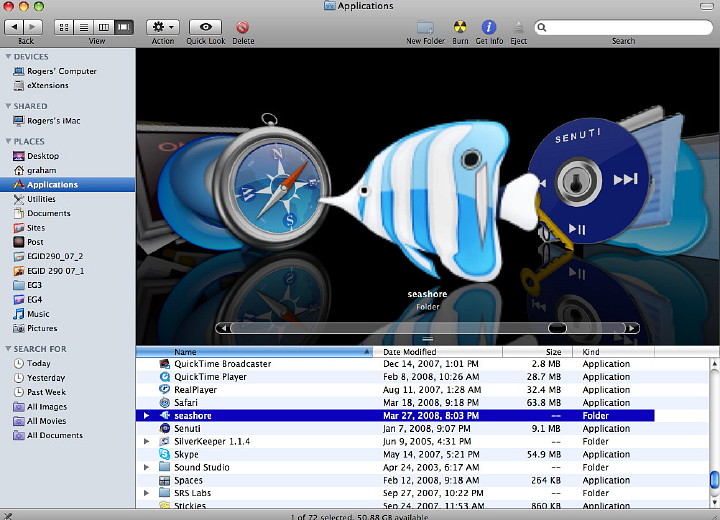Switch to column view mode

[104, 28]
